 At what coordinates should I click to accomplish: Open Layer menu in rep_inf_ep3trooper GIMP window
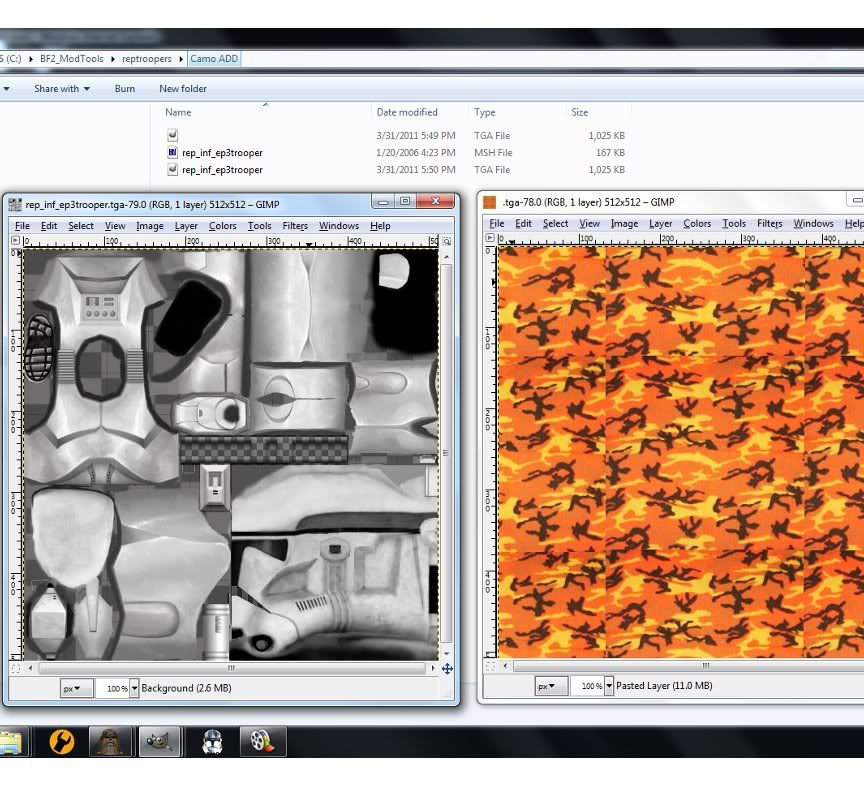tap(186, 226)
